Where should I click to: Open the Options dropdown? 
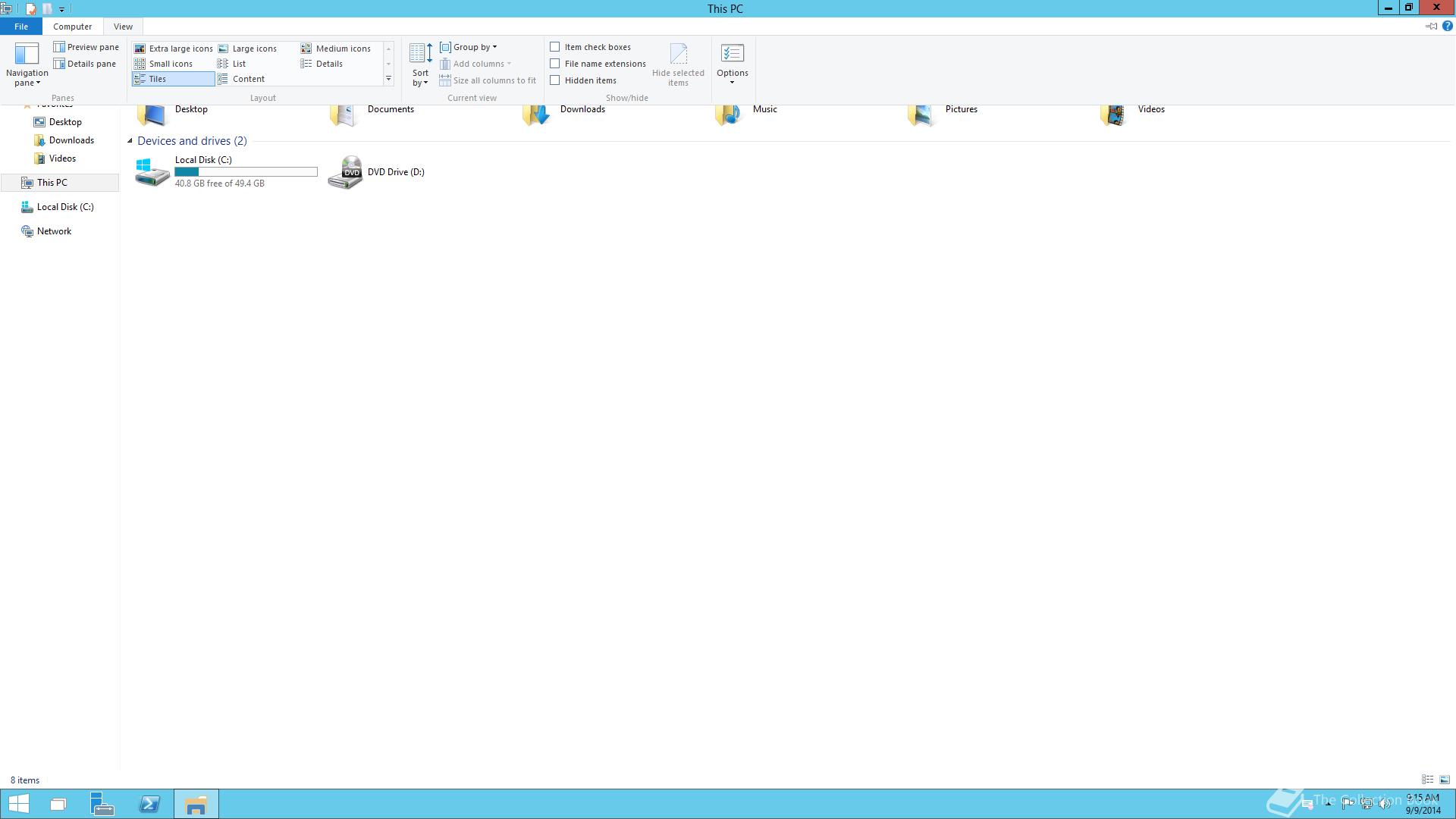coord(733,64)
